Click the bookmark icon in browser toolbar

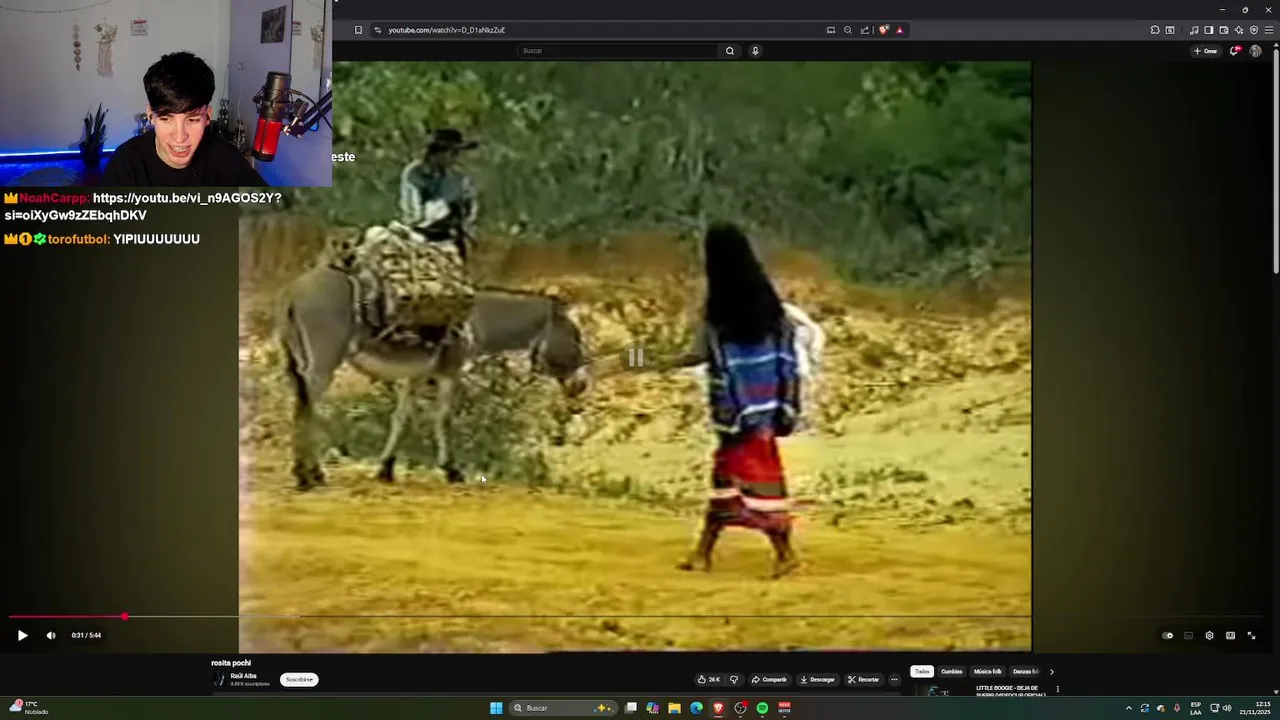point(358,30)
